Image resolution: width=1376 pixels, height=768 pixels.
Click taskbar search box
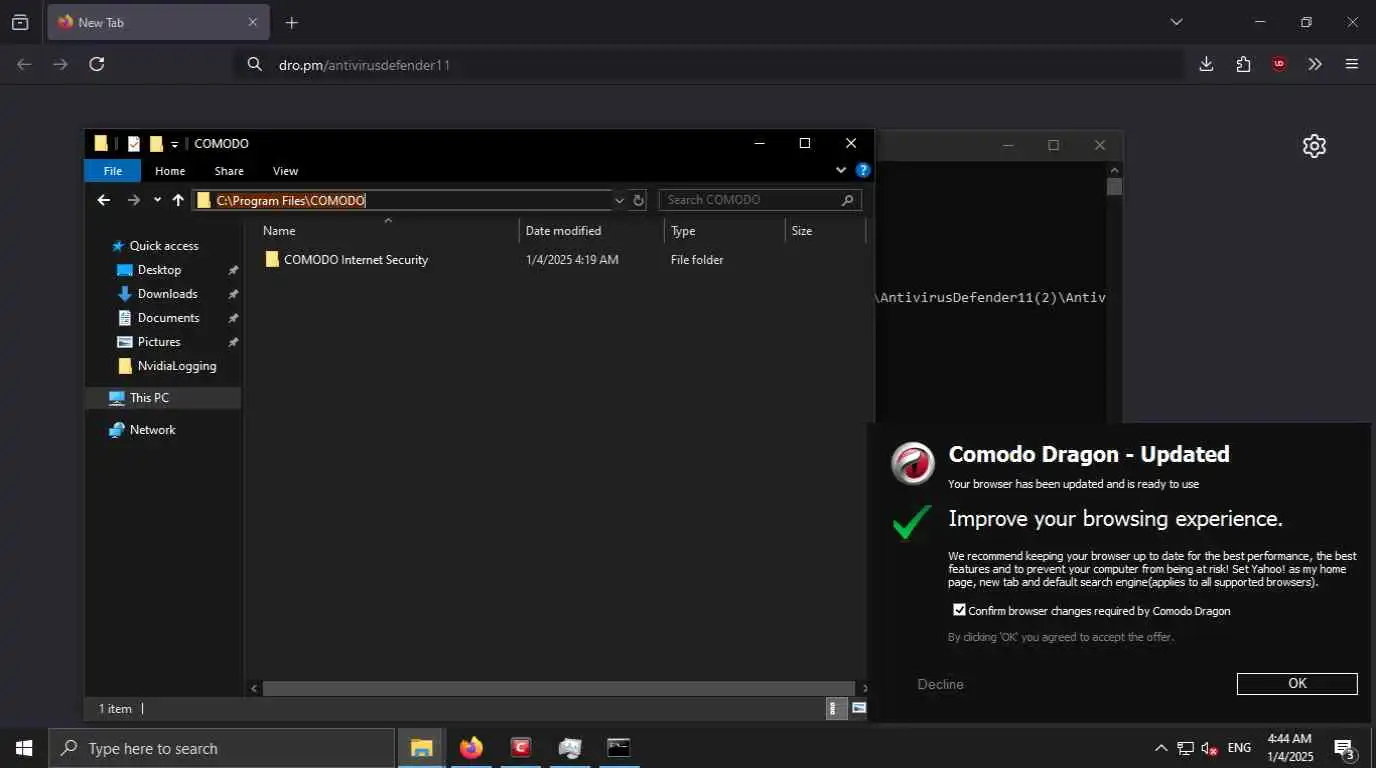(222, 748)
